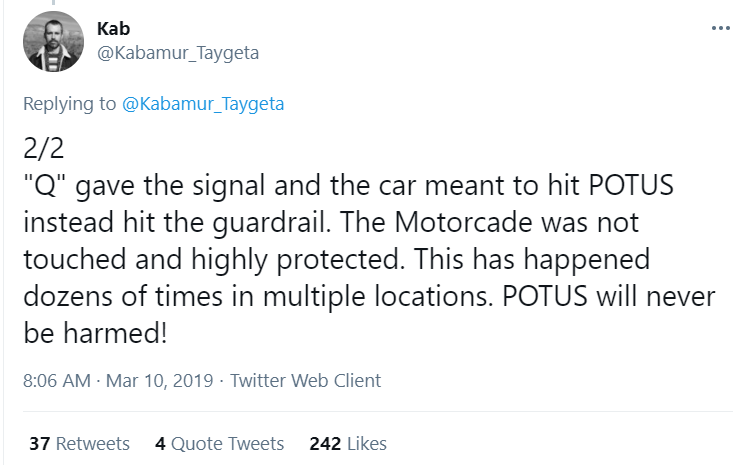Show the 4 Quote Tweets
This screenshot has width=745, height=465.
click(x=220, y=443)
